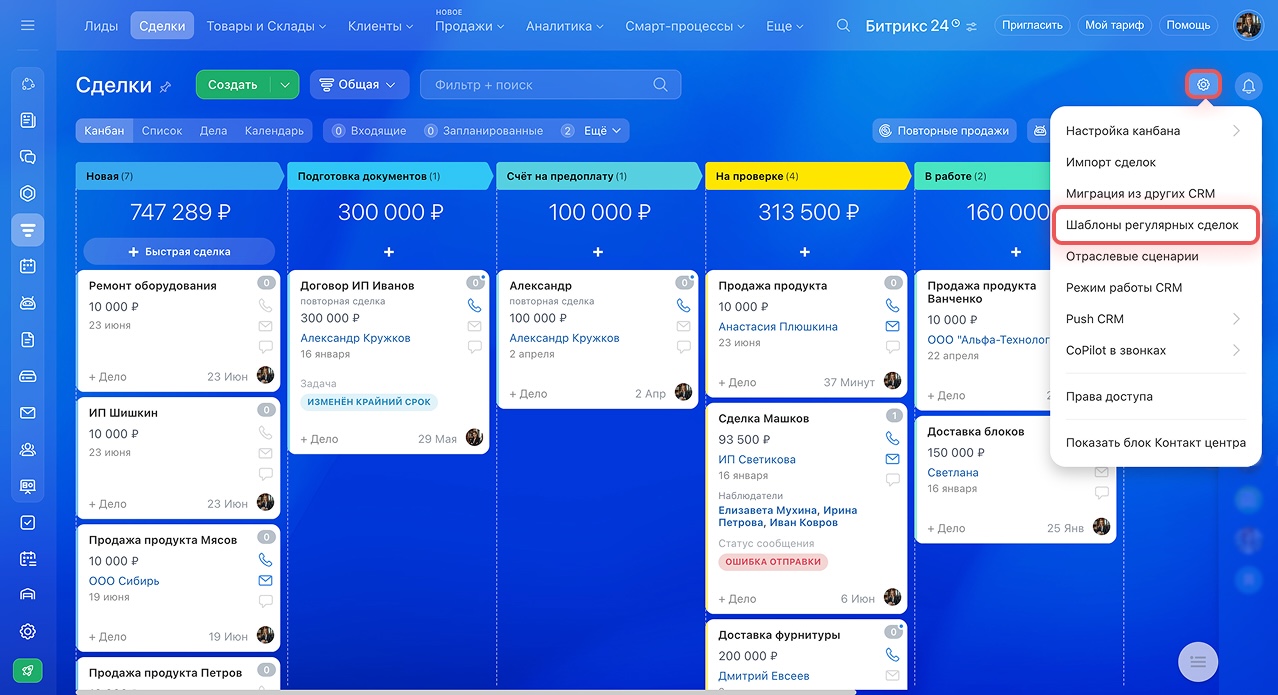Open the settings gear in left sidebar
Screen dimensions: 1278x695
28,631
